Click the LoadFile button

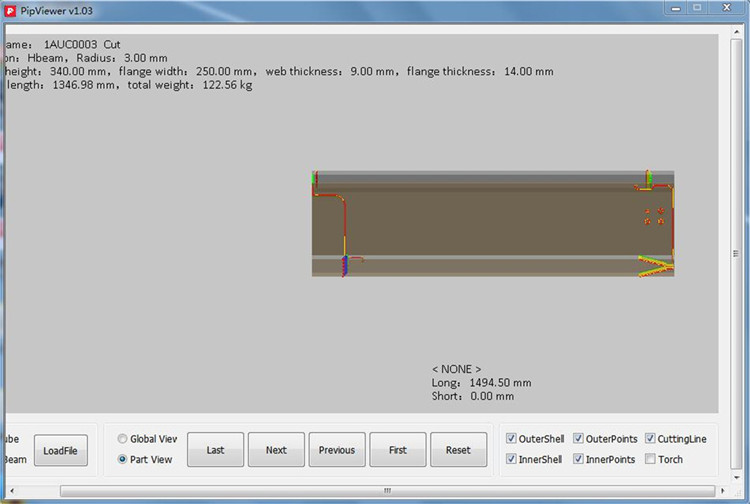[x=61, y=450]
